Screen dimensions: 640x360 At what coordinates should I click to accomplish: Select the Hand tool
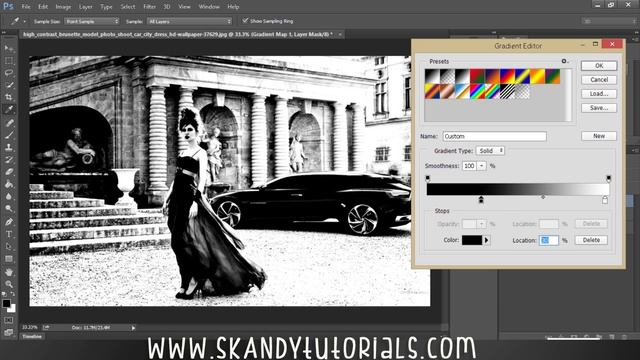[x=9, y=272]
